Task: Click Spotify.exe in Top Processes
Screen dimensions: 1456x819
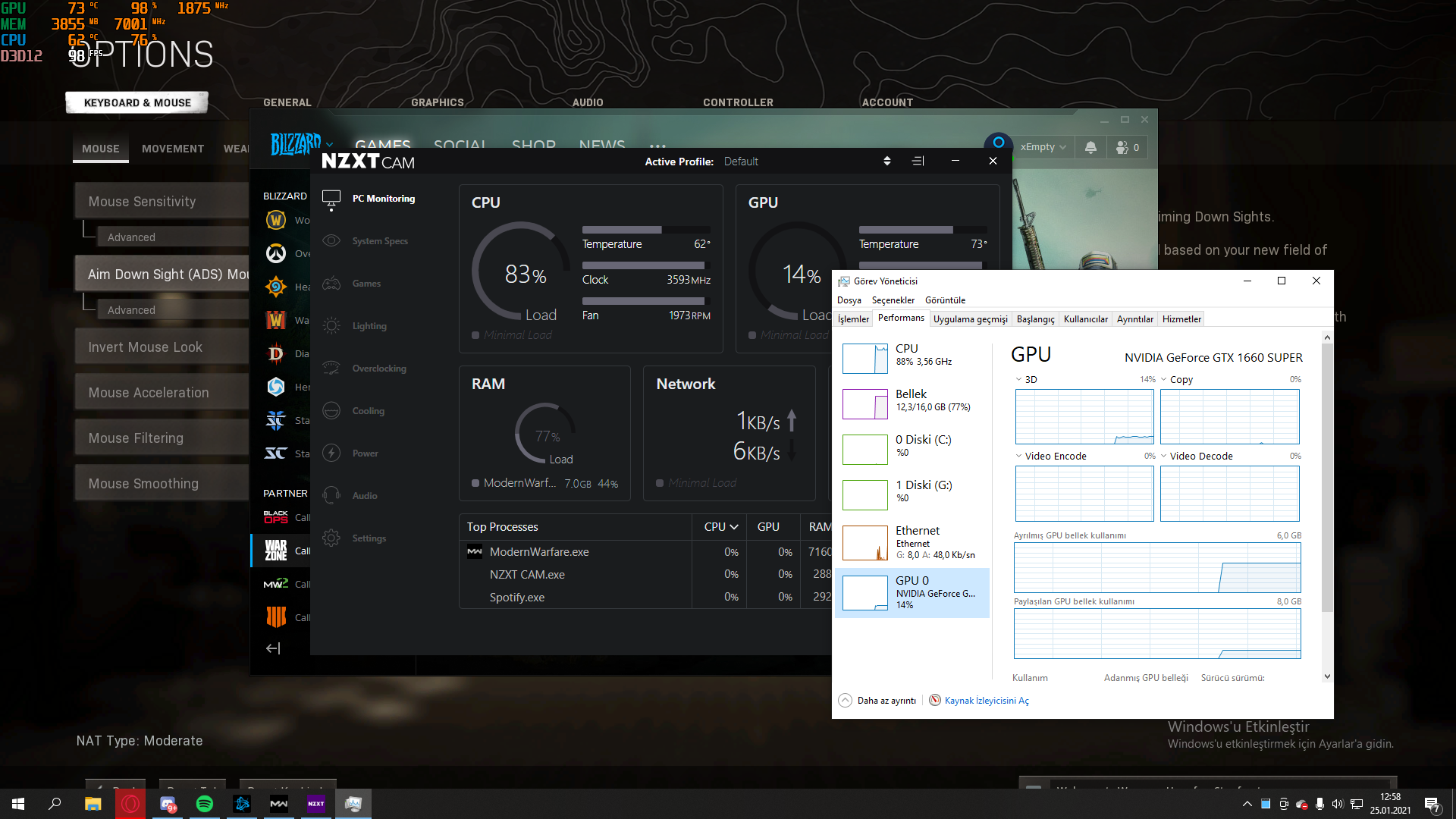Action: pyautogui.click(x=516, y=598)
